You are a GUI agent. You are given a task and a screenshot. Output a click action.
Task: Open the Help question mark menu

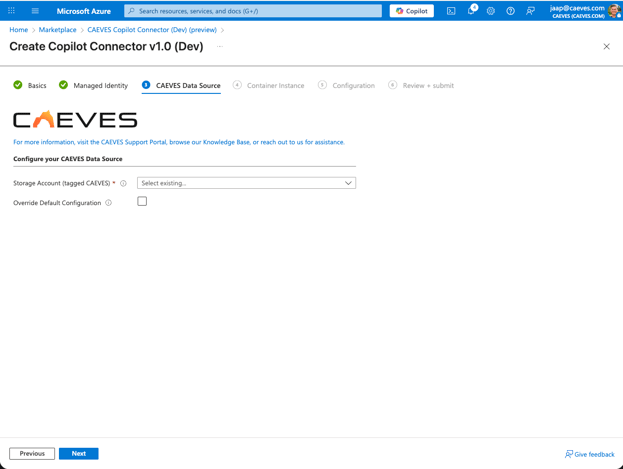[510, 11]
